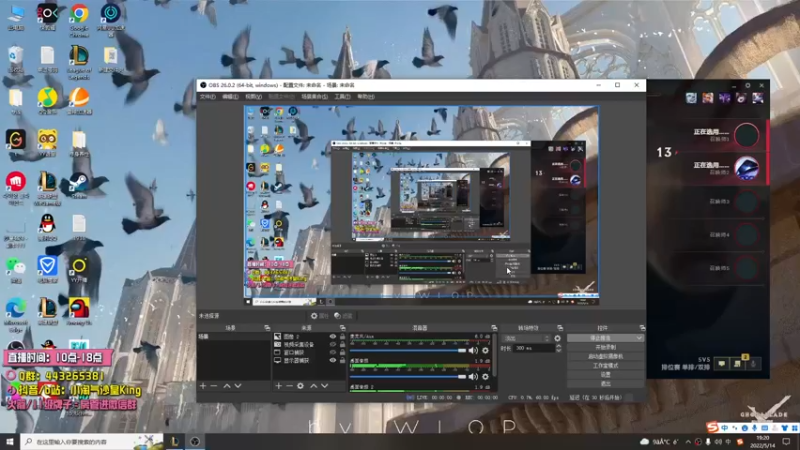Open the 工具(T) menu in OBS
Viewport: 800px width, 450px height.
(x=342, y=96)
